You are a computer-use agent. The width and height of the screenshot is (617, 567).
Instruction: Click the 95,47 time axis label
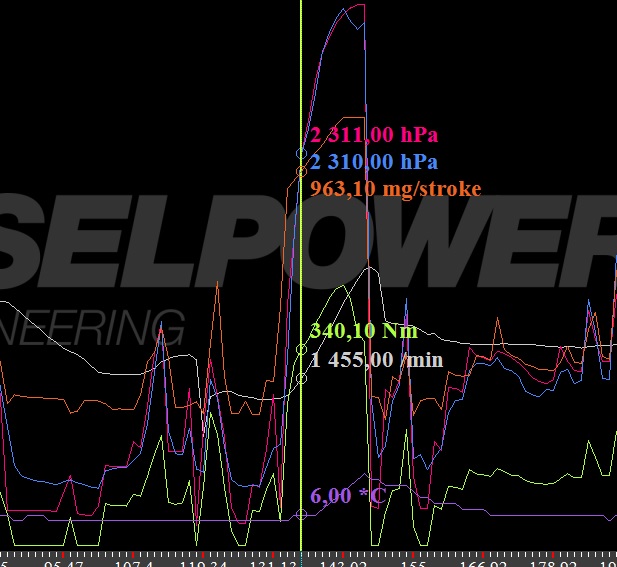(63, 563)
